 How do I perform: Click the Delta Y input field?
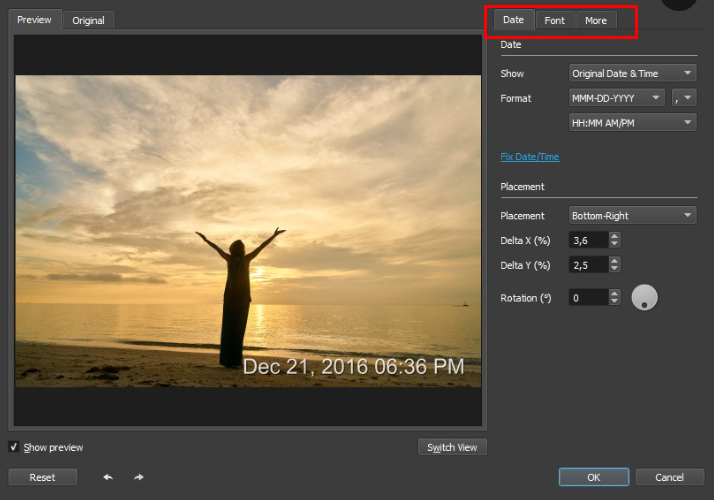(589, 265)
